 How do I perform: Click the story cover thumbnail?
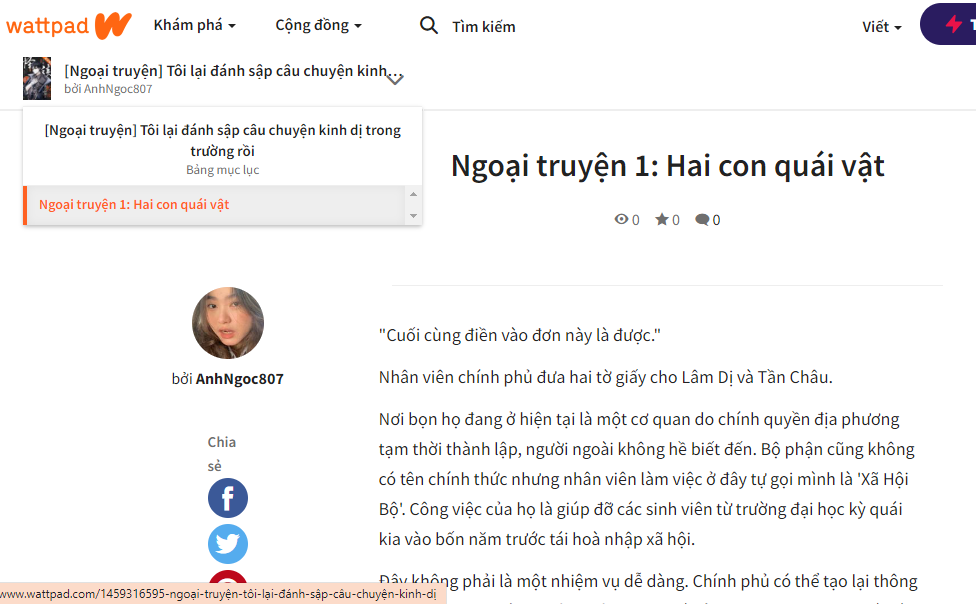pyautogui.click(x=37, y=78)
